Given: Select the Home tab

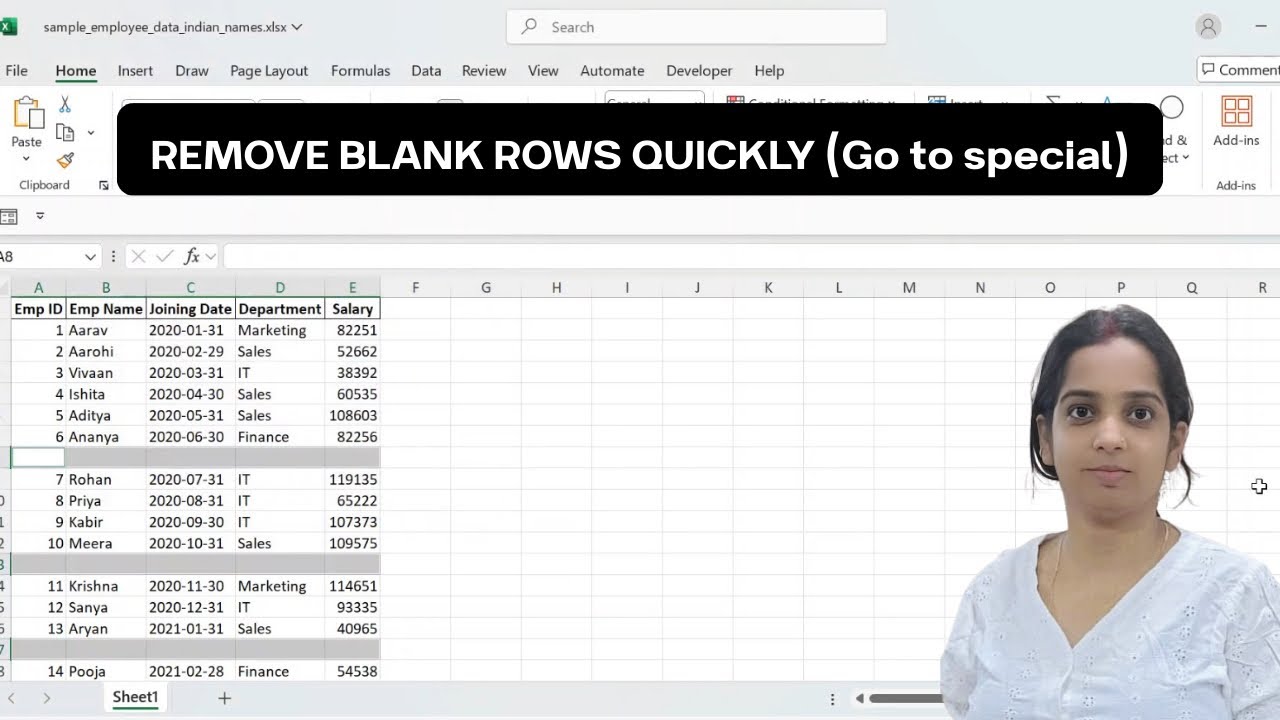Looking at the screenshot, I should point(76,70).
